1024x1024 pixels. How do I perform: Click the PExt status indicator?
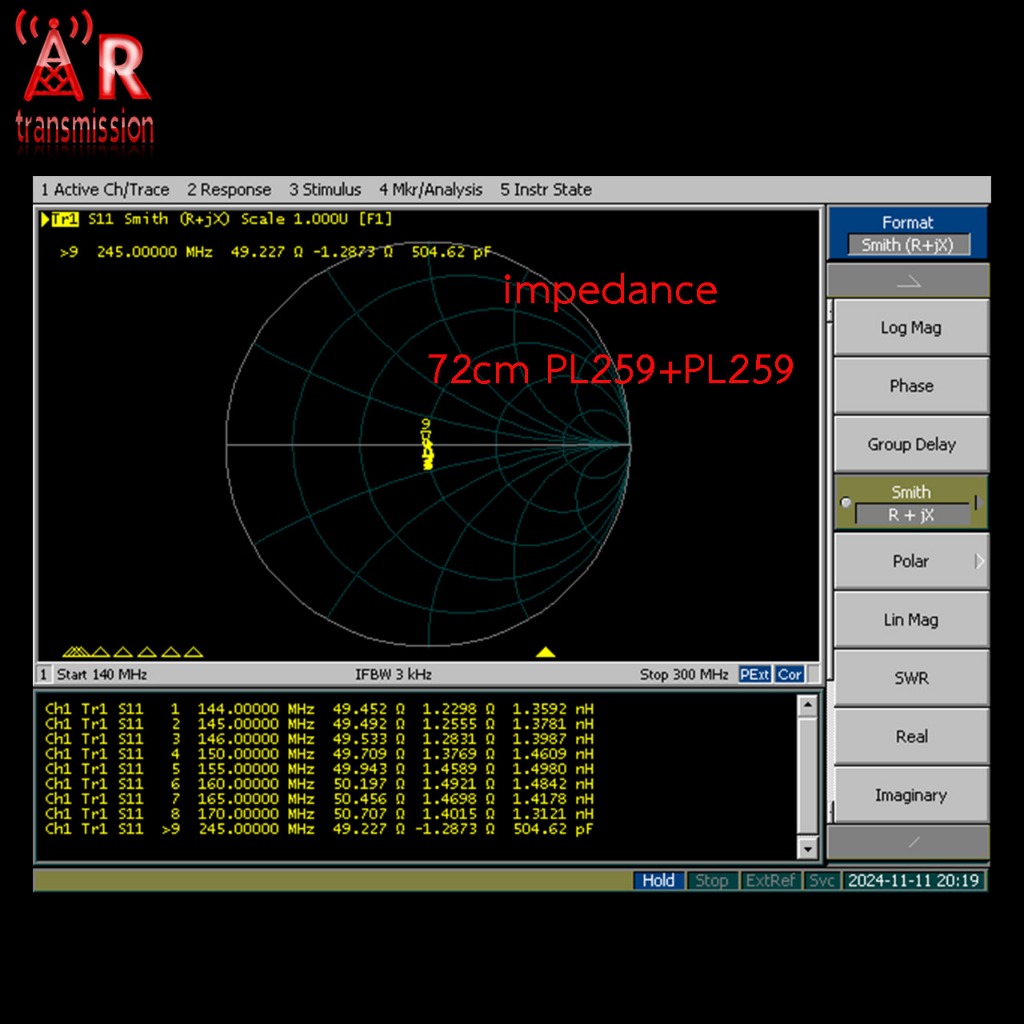[x=754, y=674]
